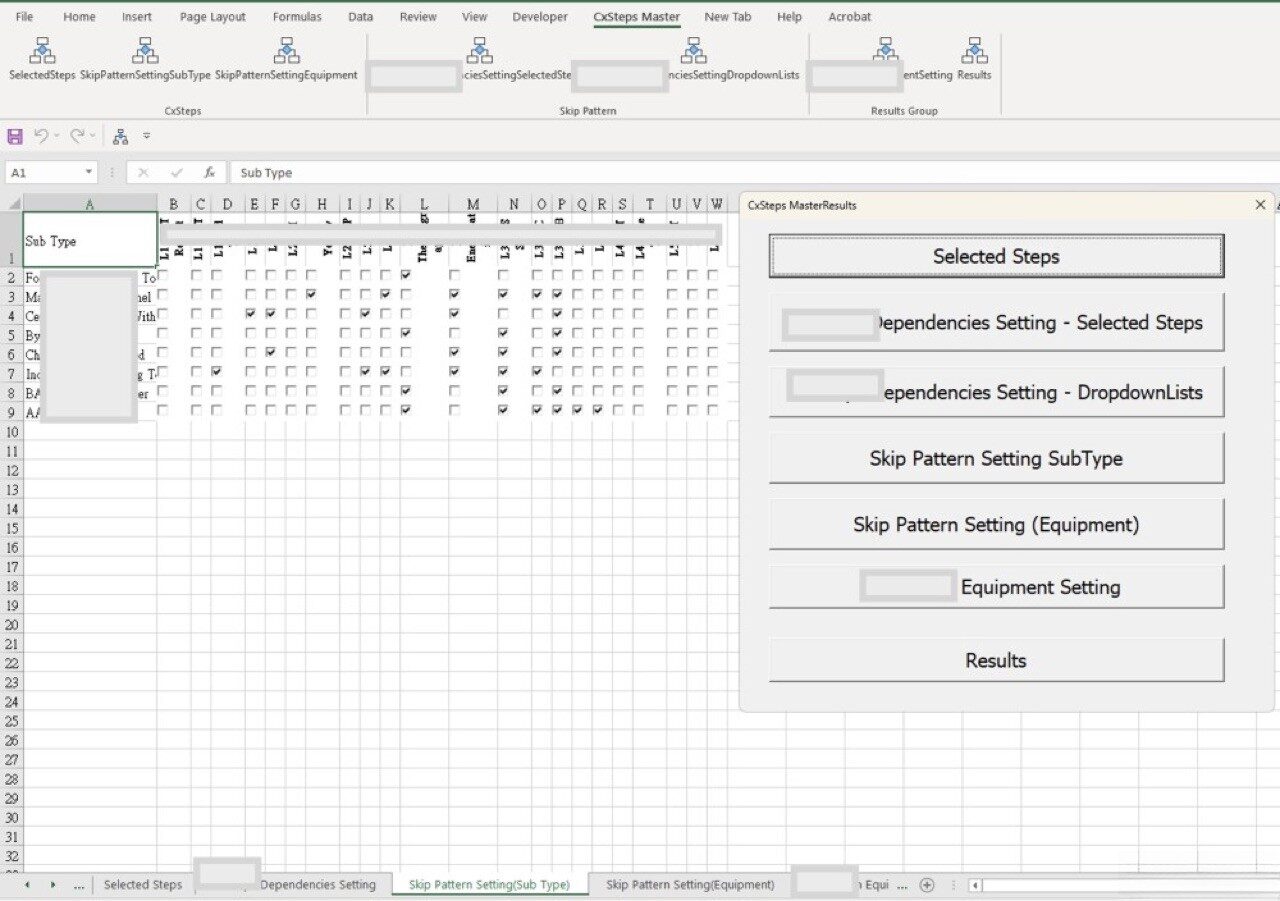This screenshot has width=1280, height=901.
Task: Click the formula bar Enter checkmark icon
Action: [x=177, y=173]
